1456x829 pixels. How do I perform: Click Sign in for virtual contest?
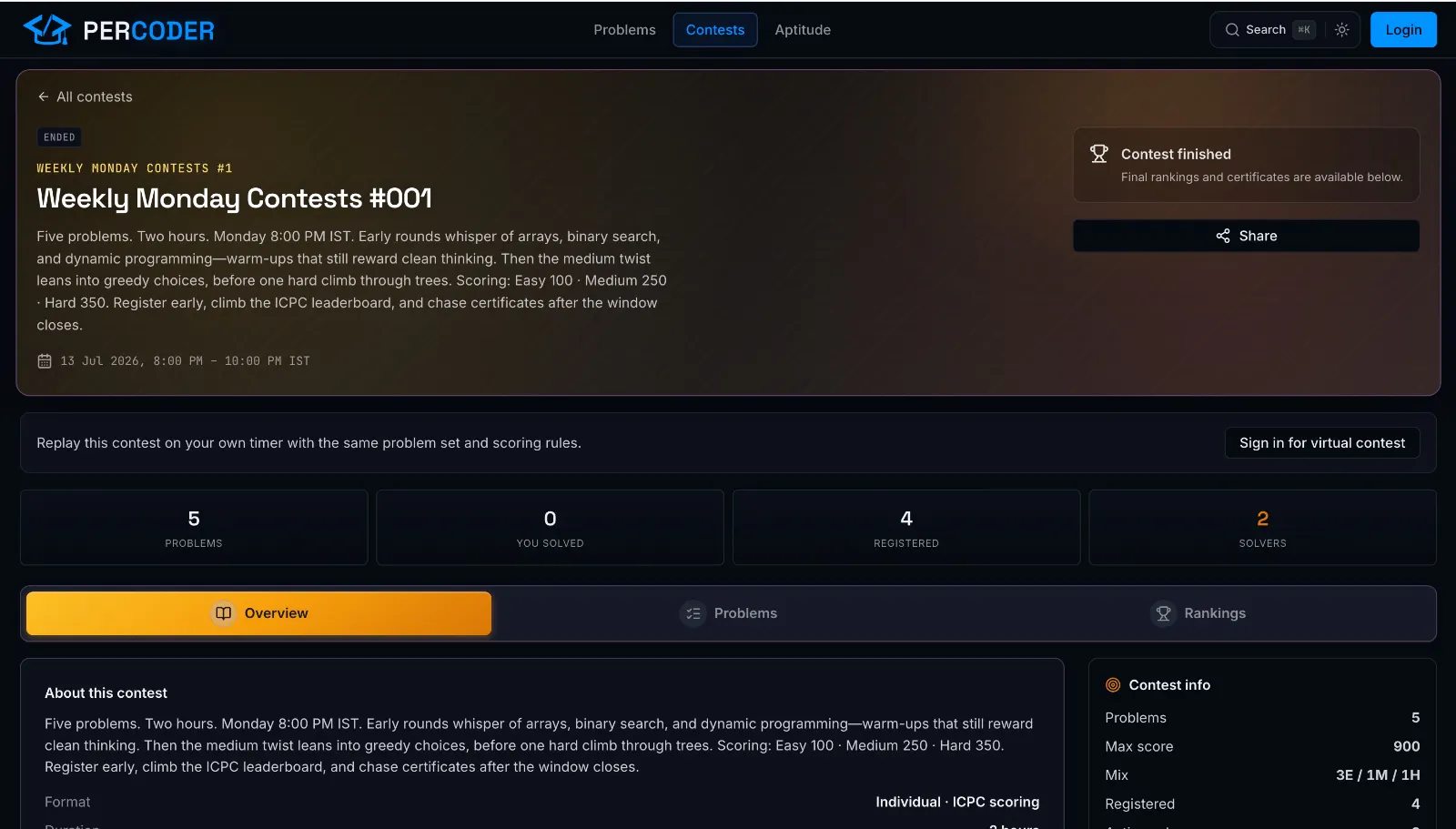pos(1322,443)
